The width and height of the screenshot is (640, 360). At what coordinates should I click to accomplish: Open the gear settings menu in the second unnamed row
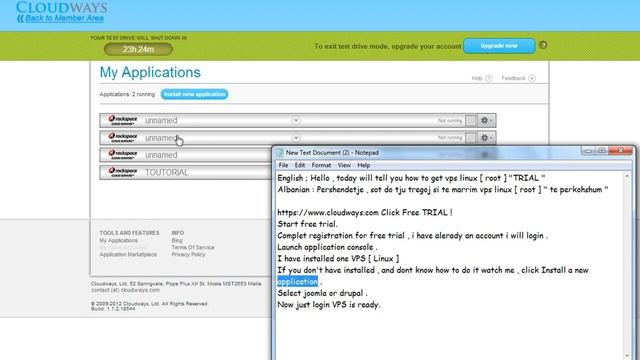click(486, 138)
